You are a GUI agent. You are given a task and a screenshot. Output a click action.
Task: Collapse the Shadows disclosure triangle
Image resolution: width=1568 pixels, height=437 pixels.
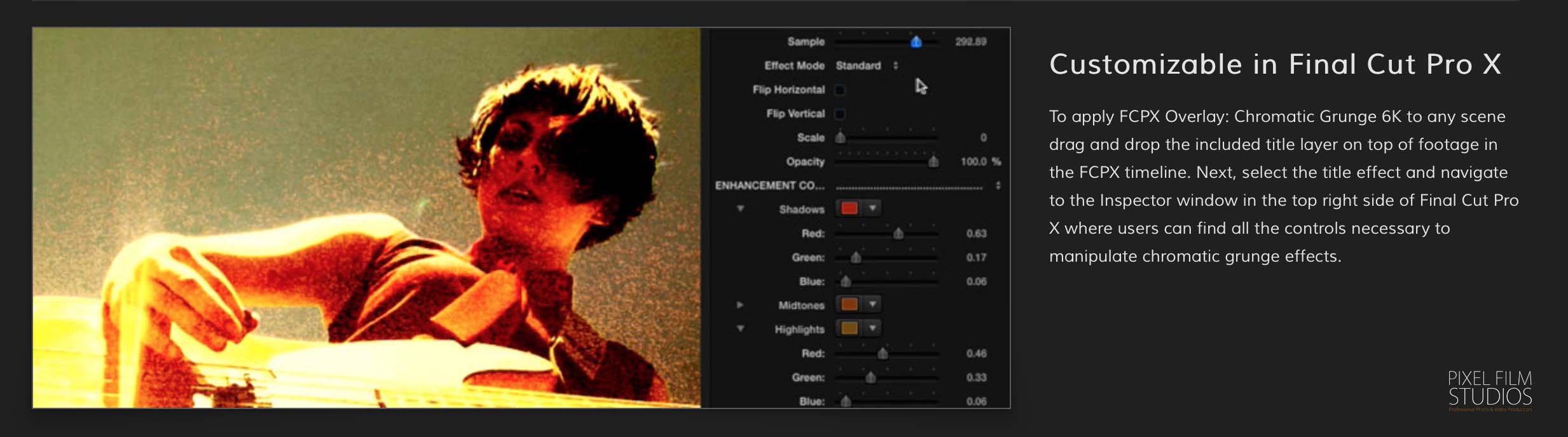740,209
